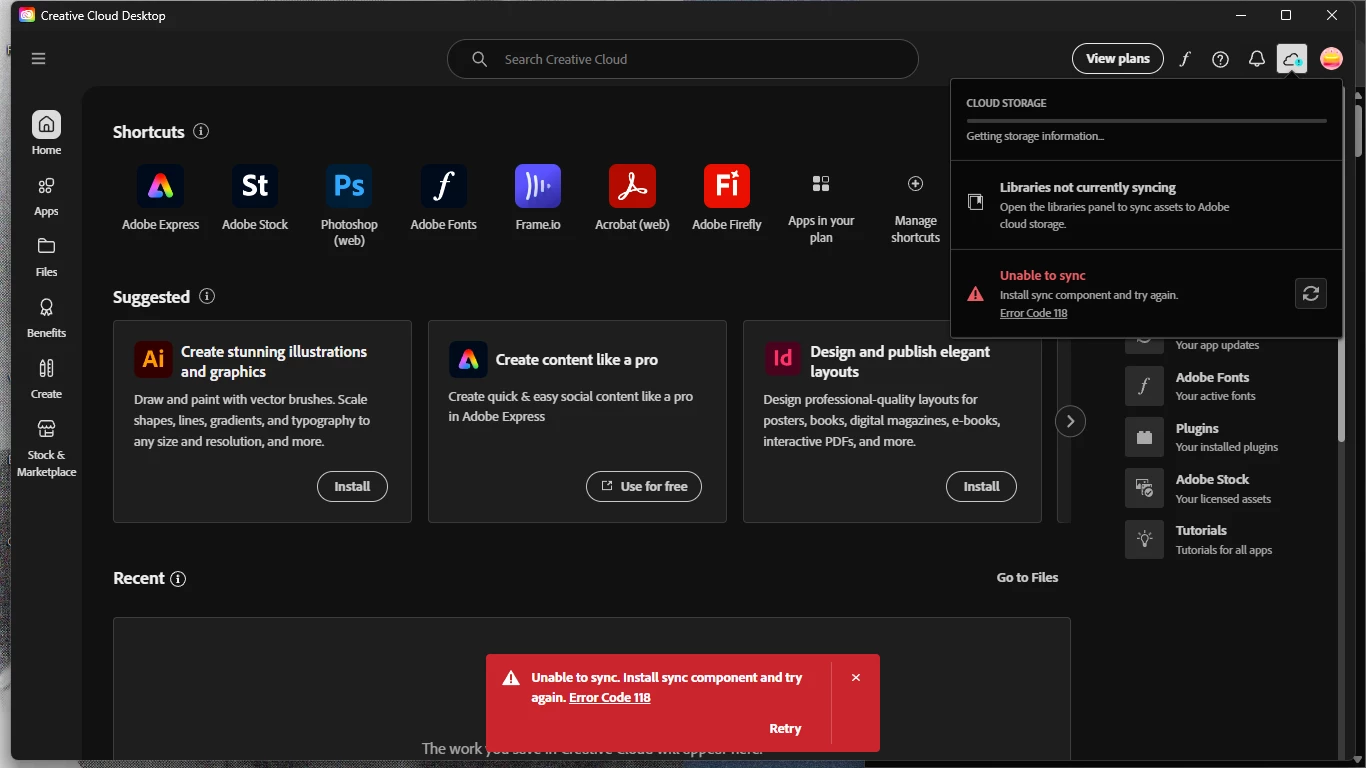Launch the Adobe Stock shortcut
This screenshot has width=1366, height=768.
tap(255, 197)
